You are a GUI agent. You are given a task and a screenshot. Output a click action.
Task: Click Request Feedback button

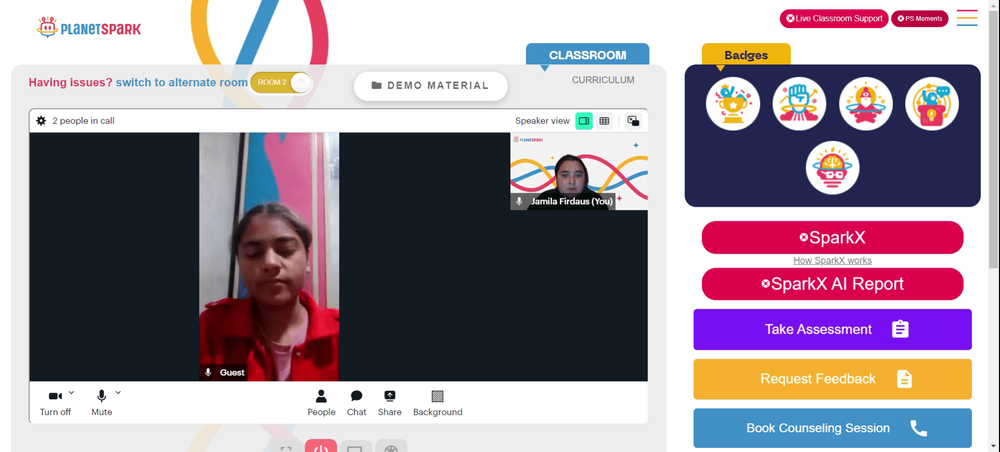(x=832, y=379)
